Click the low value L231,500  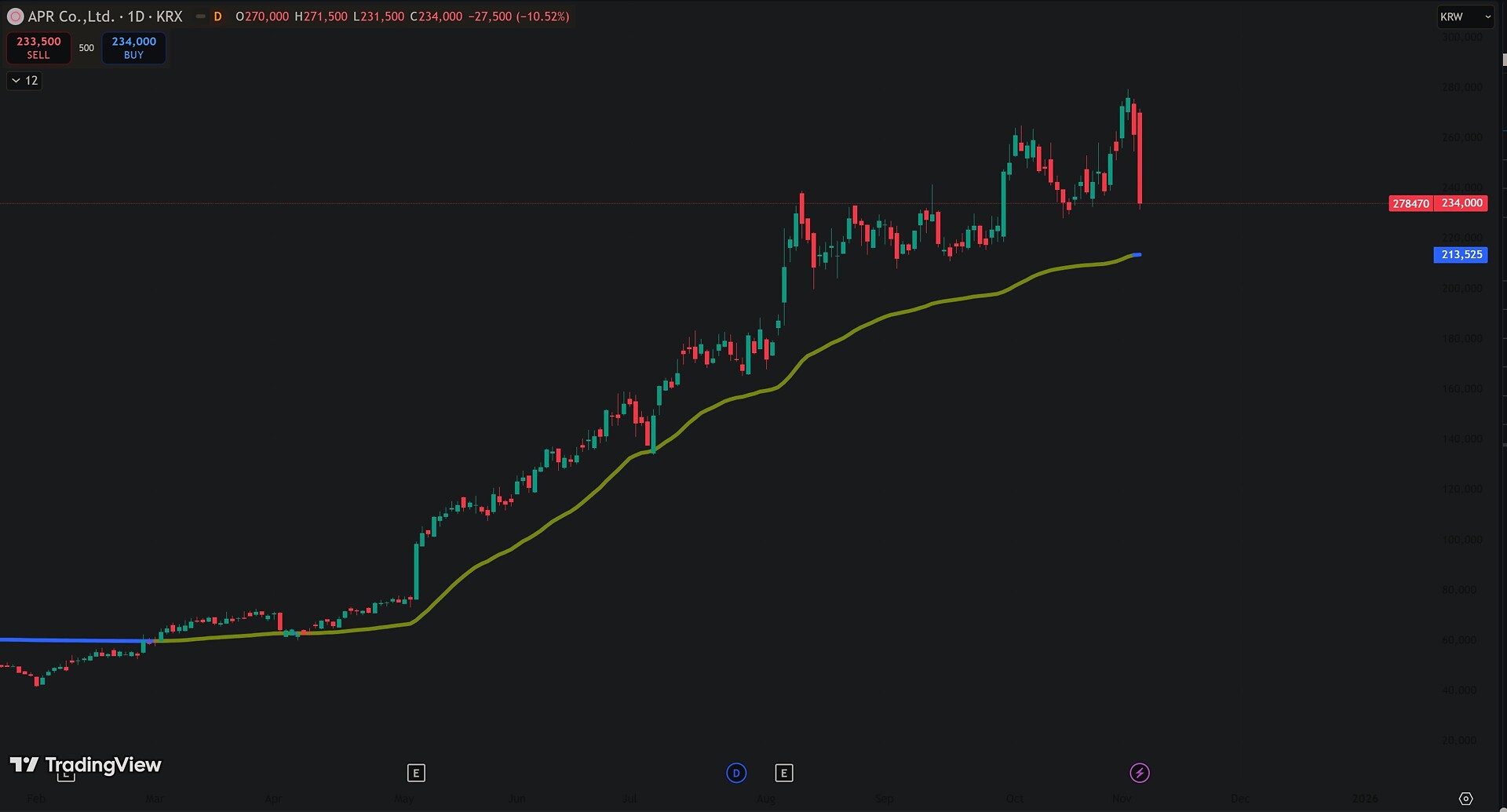(379, 16)
